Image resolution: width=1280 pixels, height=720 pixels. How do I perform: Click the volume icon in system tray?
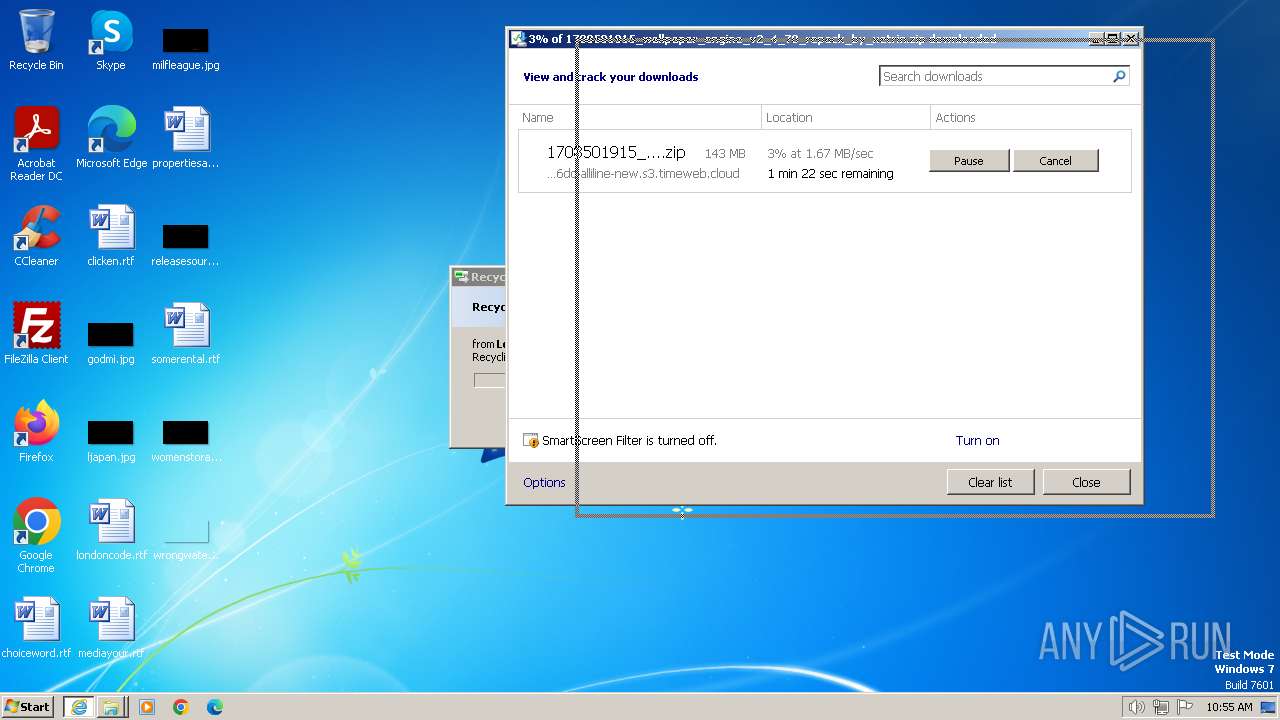[1136, 707]
